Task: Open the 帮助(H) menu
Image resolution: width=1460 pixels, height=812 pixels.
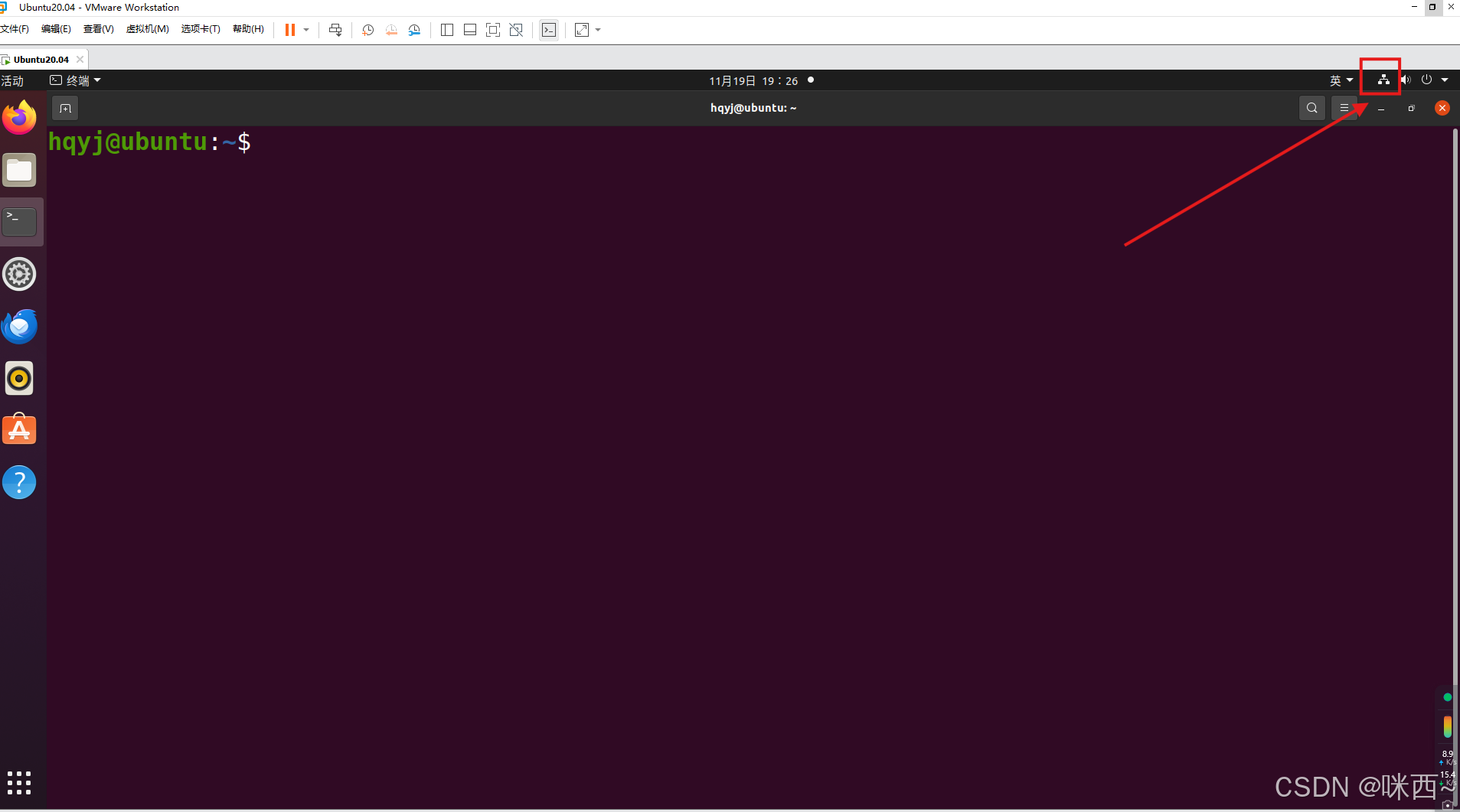Action: 248,29
